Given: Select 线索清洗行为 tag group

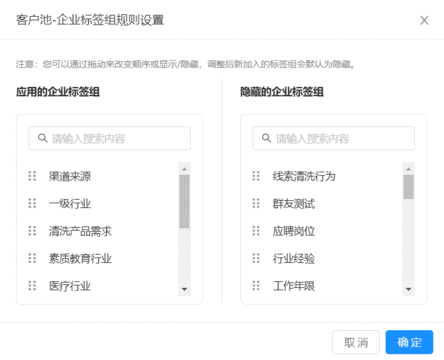Looking at the screenshot, I should click(x=304, y=176).
